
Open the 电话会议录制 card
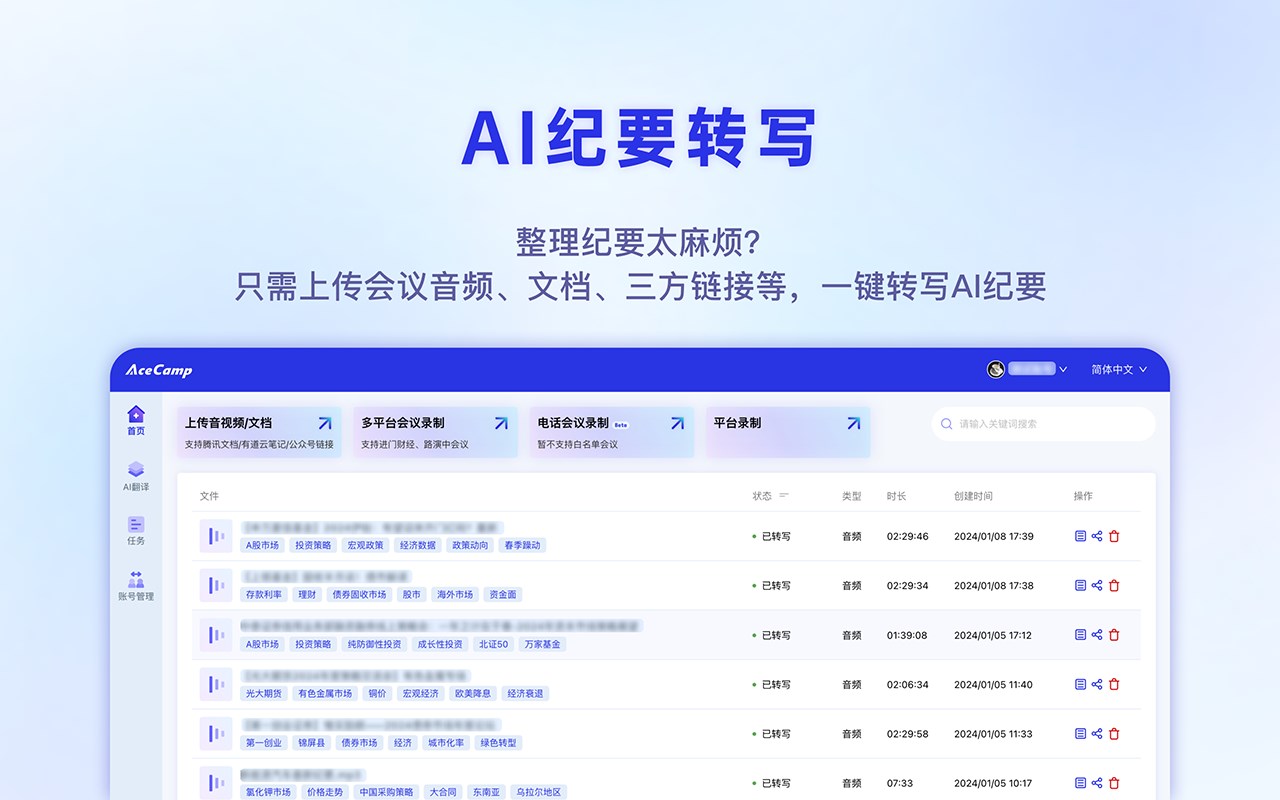[x=612, y=432]
